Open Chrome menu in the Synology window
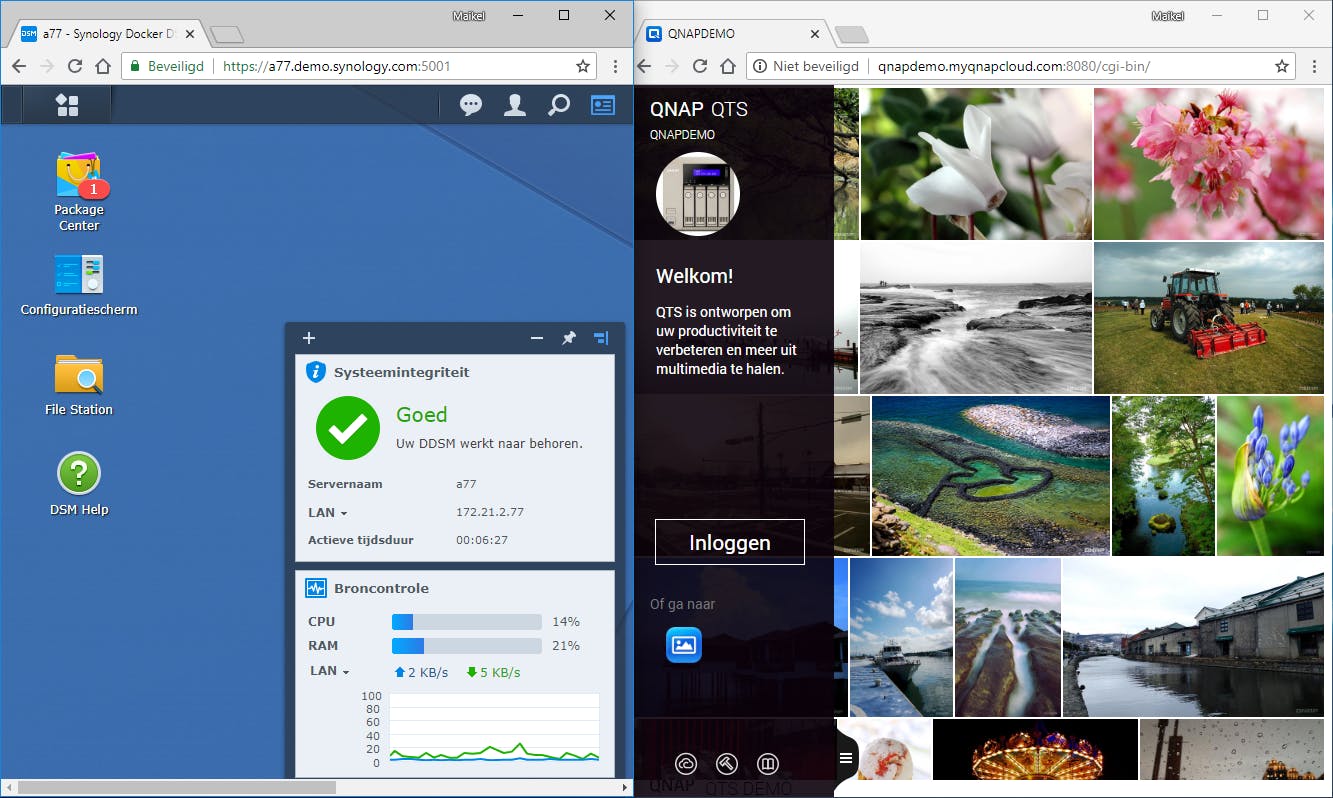1333x798 pixels. click(x=615, y=66)
